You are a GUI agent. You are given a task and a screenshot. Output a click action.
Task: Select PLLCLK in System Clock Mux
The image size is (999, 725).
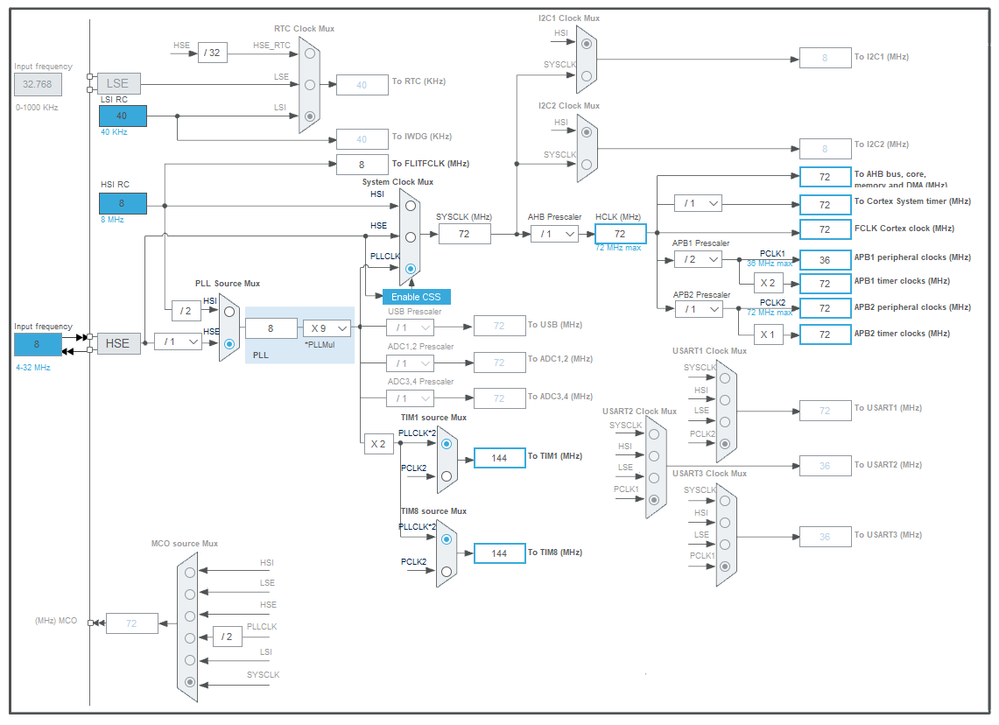coord(410,269)
